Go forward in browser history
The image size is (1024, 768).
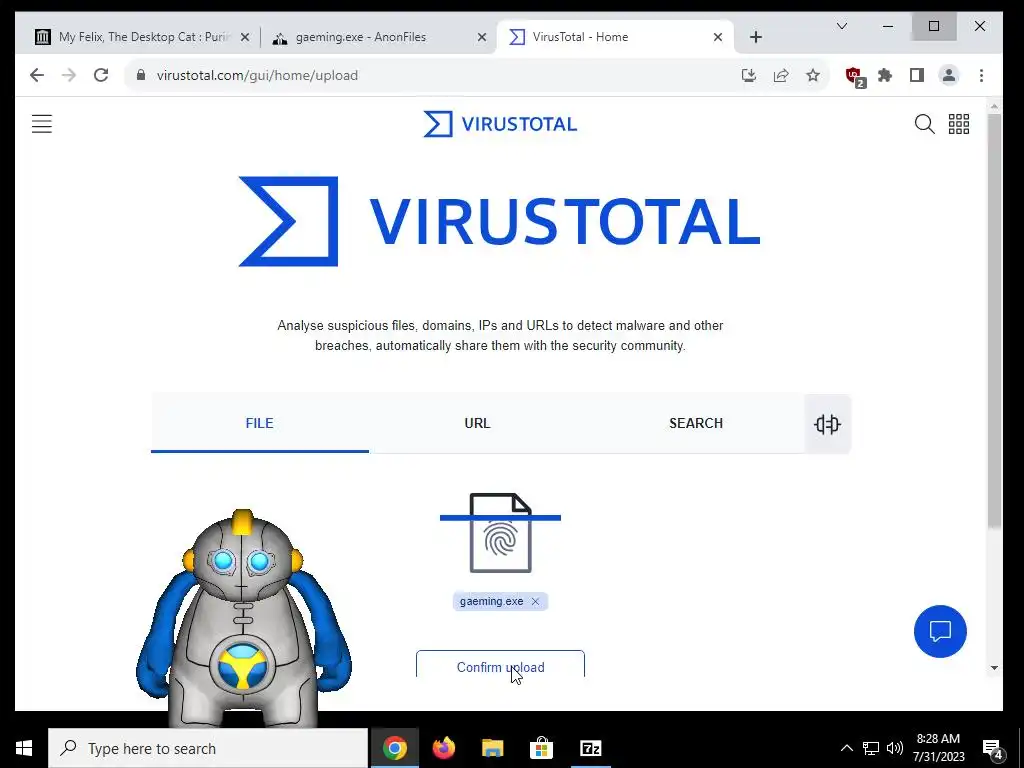tap(69, 75)
